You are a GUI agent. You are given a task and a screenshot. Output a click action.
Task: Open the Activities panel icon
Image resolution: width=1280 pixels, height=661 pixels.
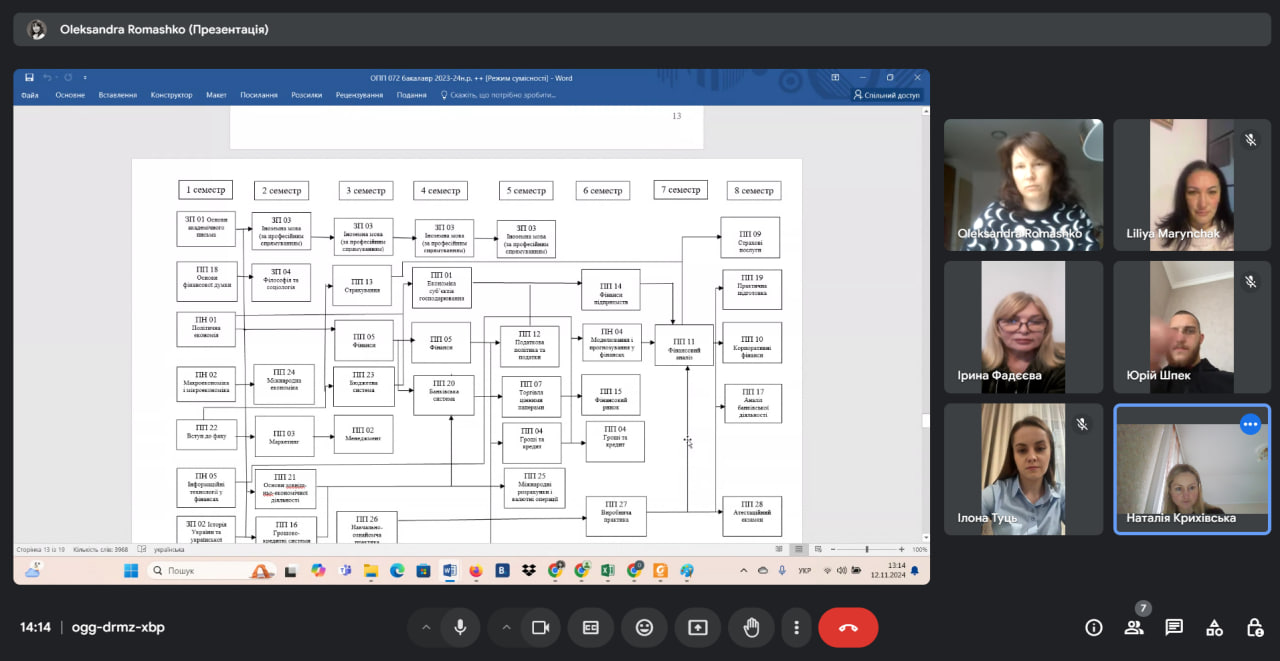click(1214, 628)
